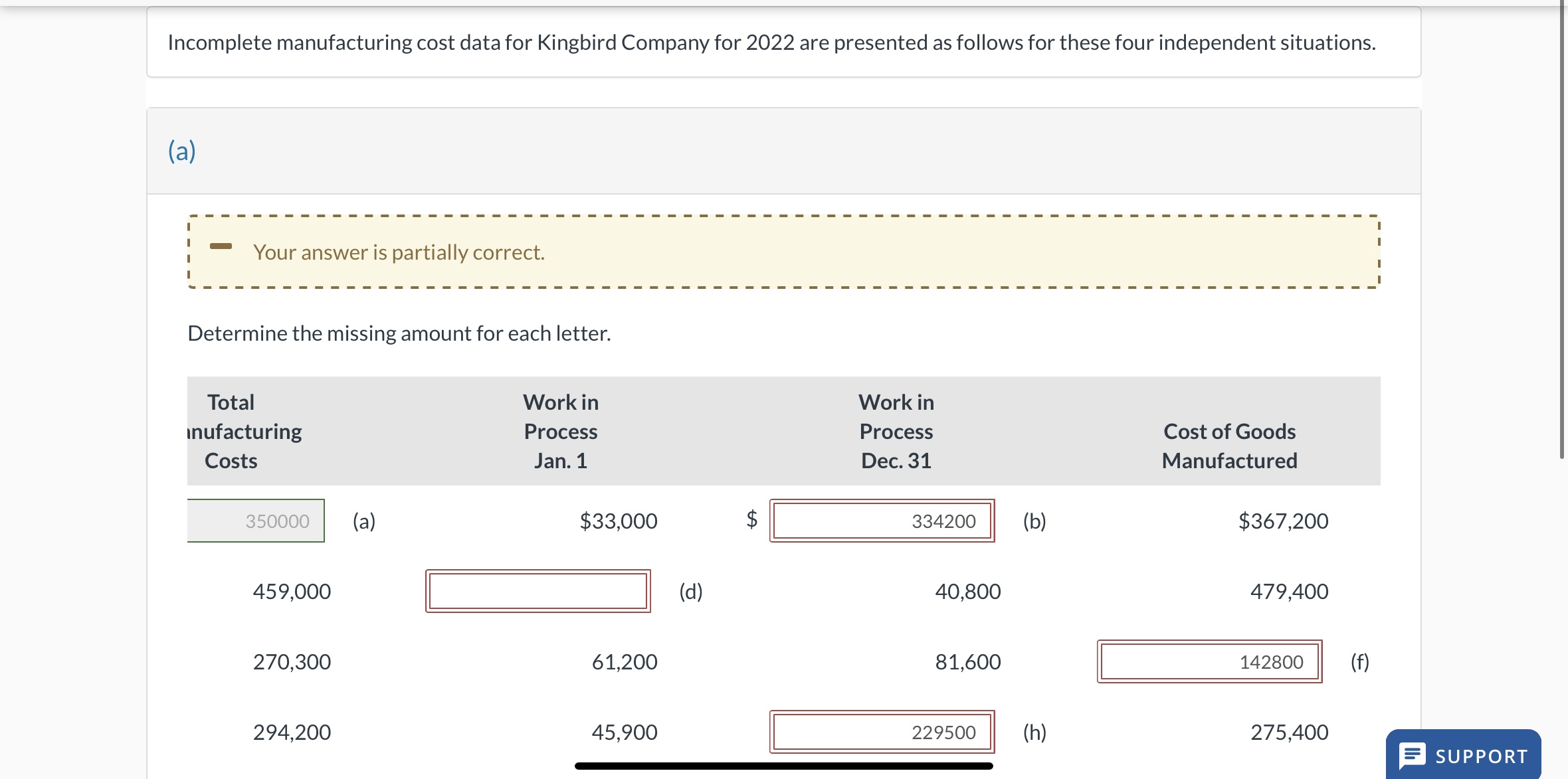
Task: Click the dash status icon in the warning box
Action: coord(221,246)
